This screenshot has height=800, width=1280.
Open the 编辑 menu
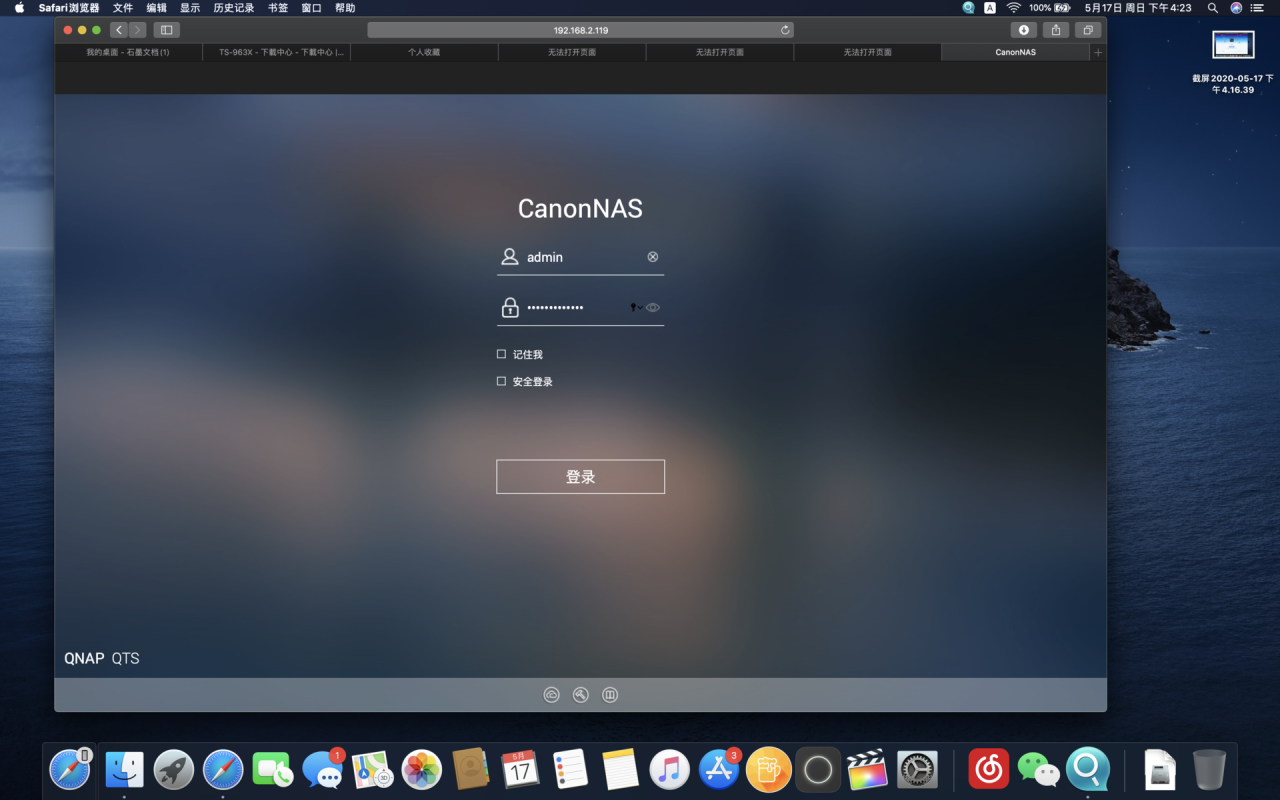[157, 8]
